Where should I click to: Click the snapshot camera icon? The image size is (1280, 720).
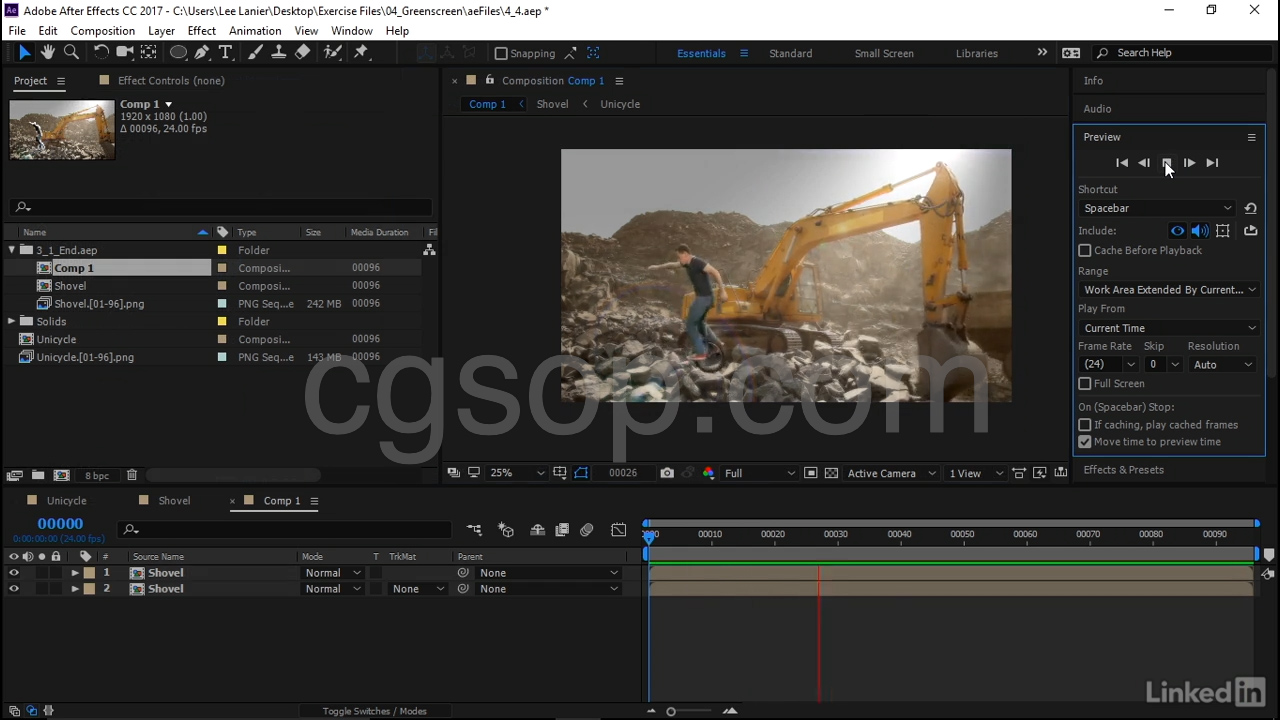click(667, 473)
